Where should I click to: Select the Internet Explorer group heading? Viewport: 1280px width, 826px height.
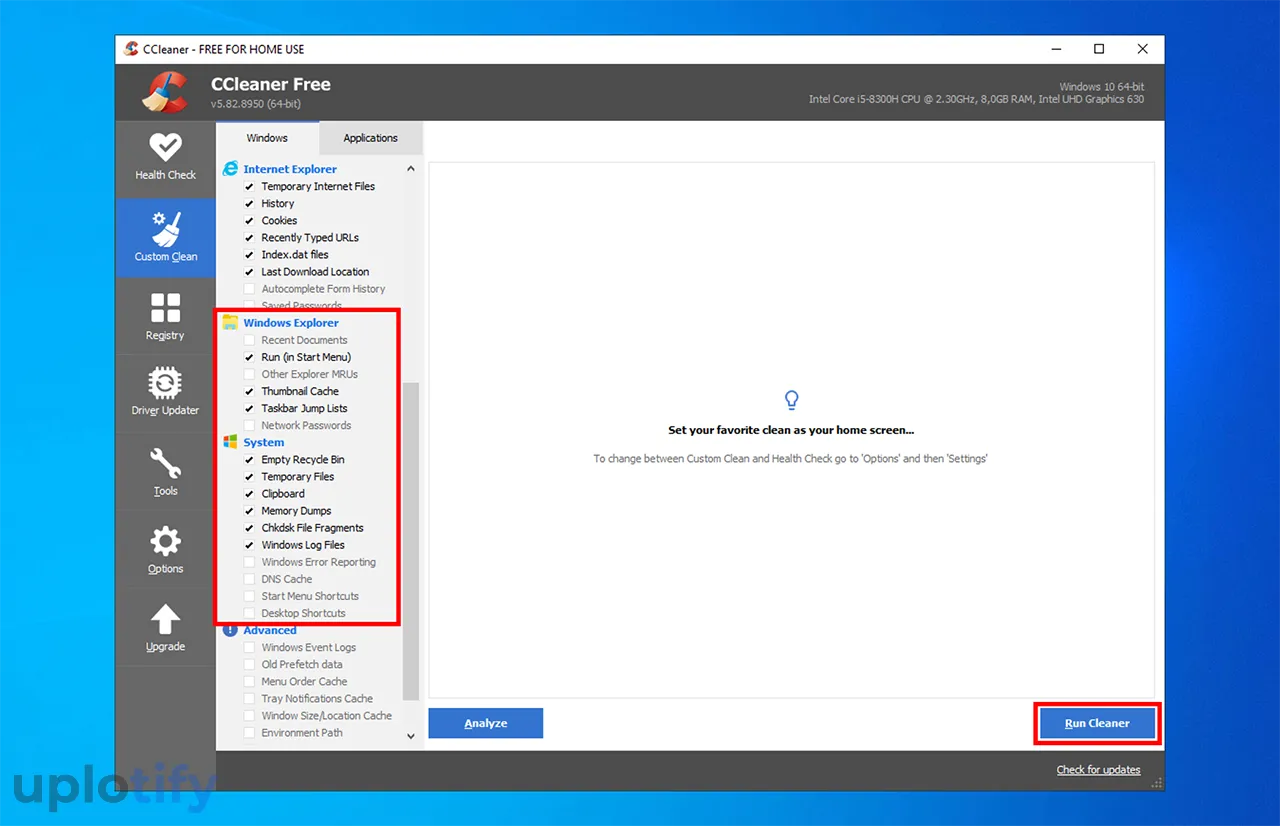click(x=290, y=169)
